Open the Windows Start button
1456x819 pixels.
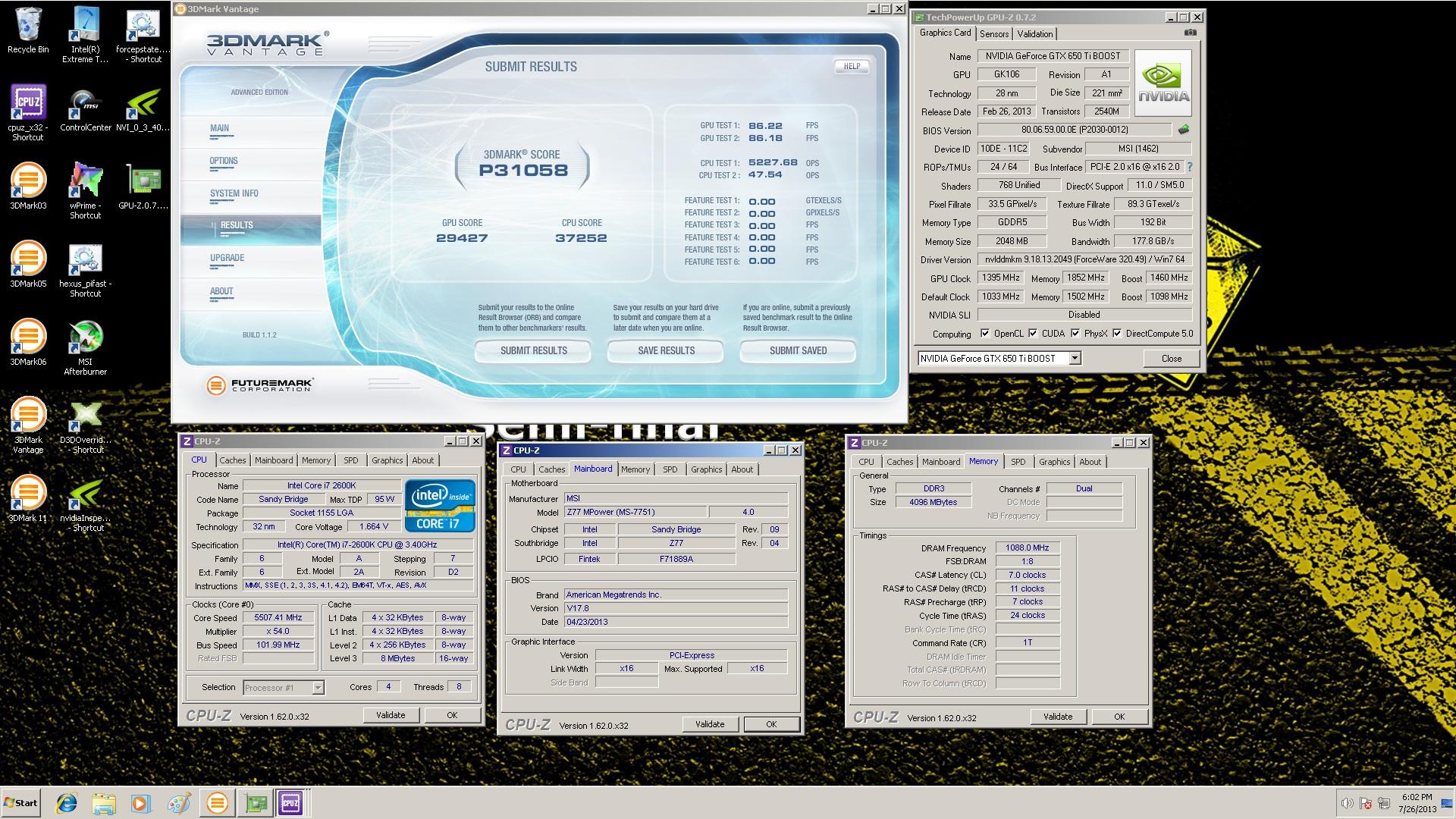[21, 803]
